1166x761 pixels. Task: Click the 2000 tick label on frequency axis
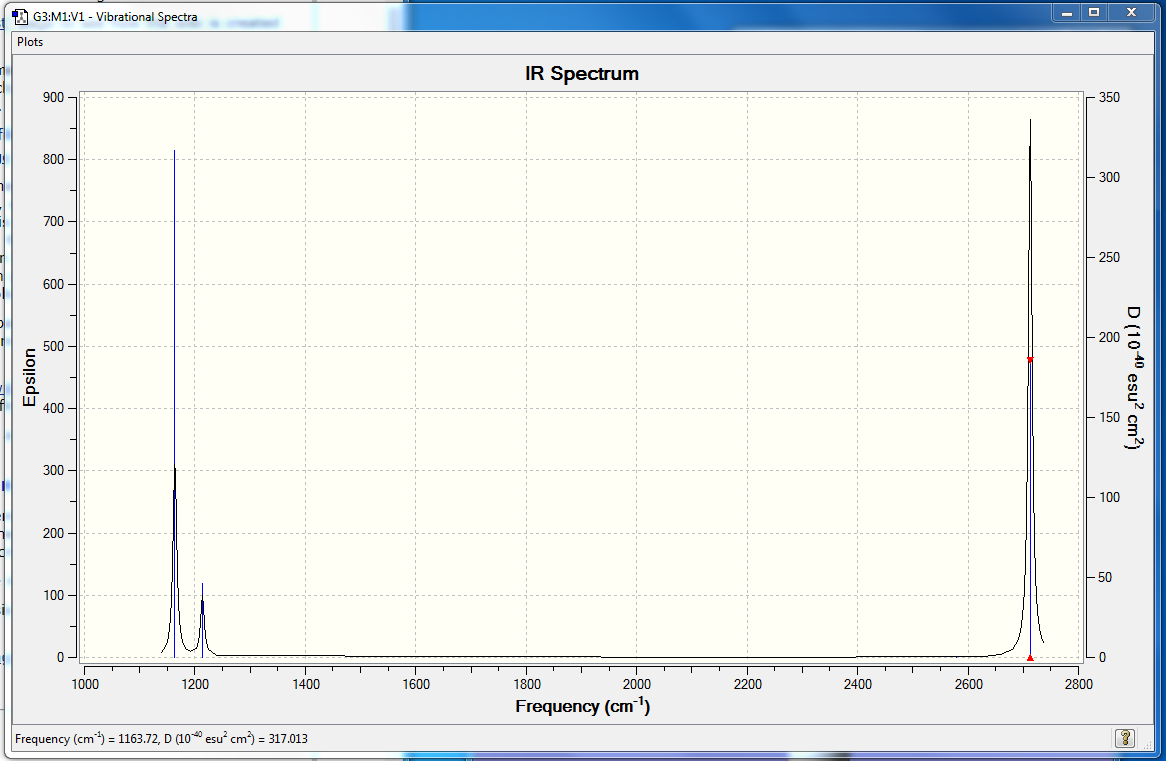(637, 684)
